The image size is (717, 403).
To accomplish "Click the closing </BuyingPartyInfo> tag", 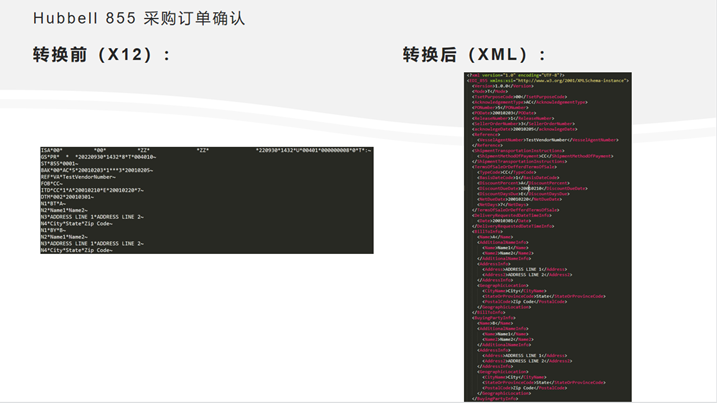I will (x=495, y=399).
